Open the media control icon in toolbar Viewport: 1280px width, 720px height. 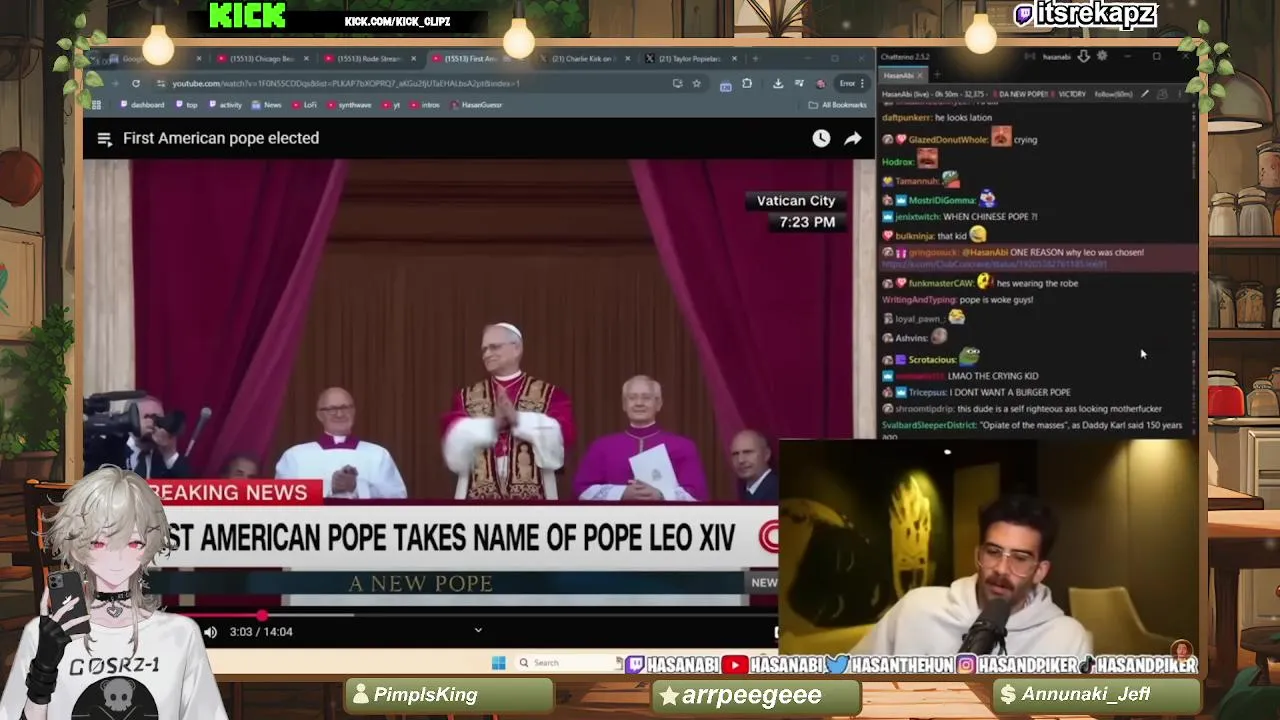tap(799, 83)
